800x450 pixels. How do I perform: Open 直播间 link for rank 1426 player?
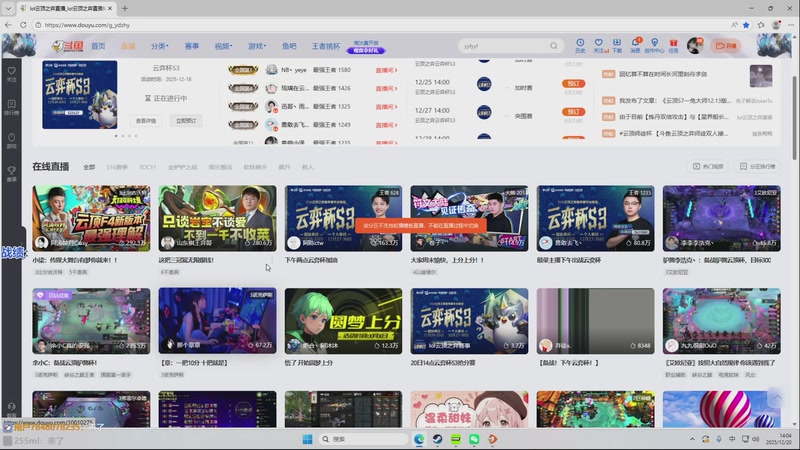pyautogui.click(x=386, y=88)
